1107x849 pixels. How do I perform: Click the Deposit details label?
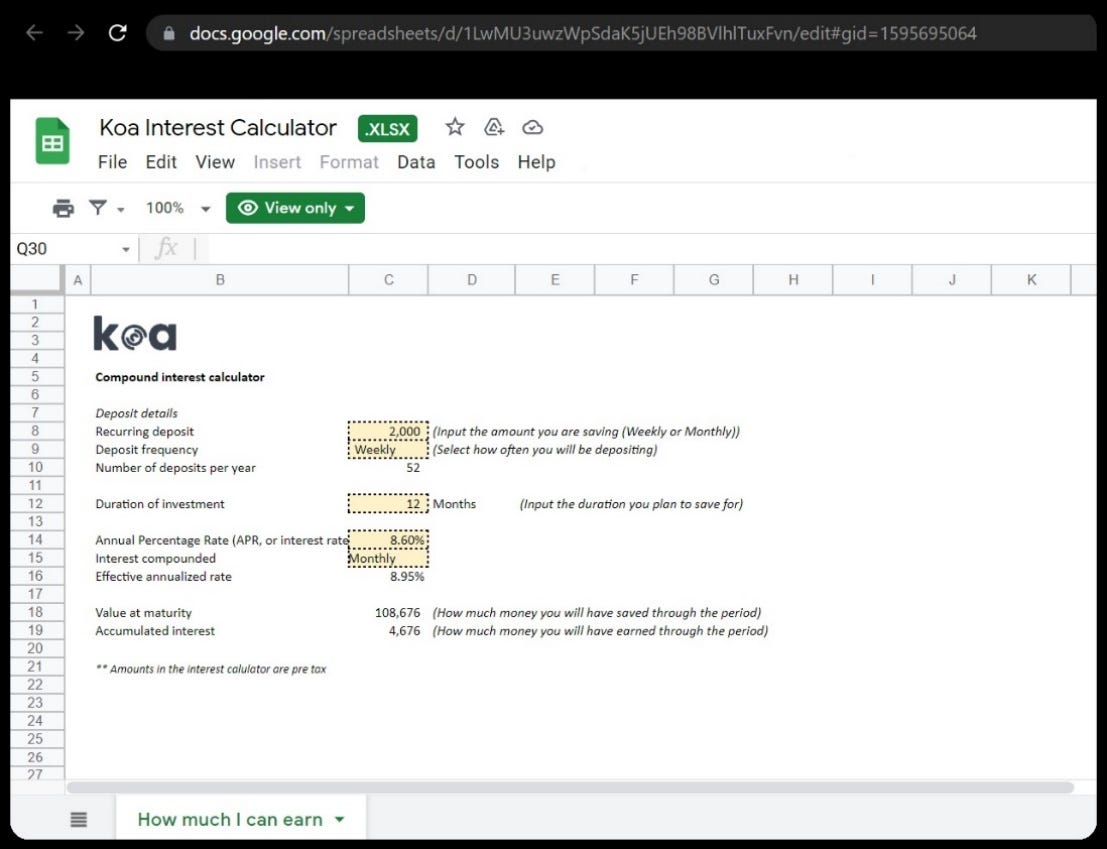136,414
